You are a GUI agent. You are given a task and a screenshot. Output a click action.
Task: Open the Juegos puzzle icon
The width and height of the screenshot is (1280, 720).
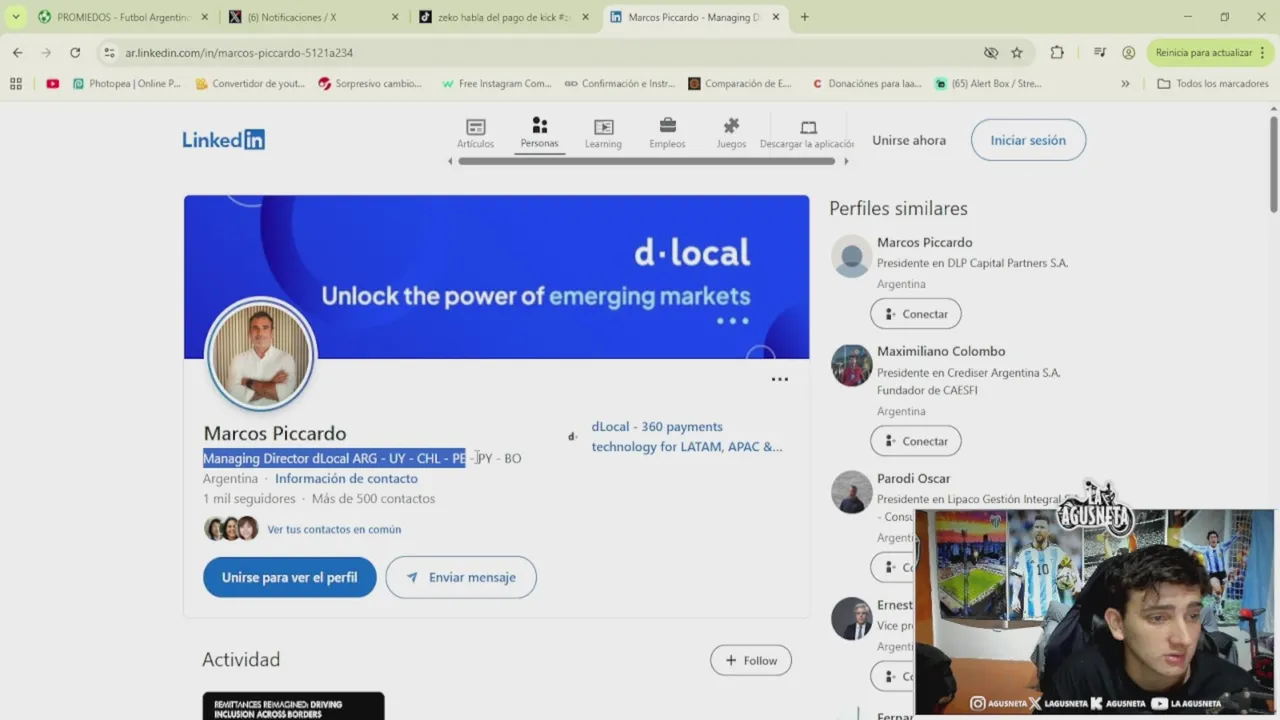click(731, 133)
